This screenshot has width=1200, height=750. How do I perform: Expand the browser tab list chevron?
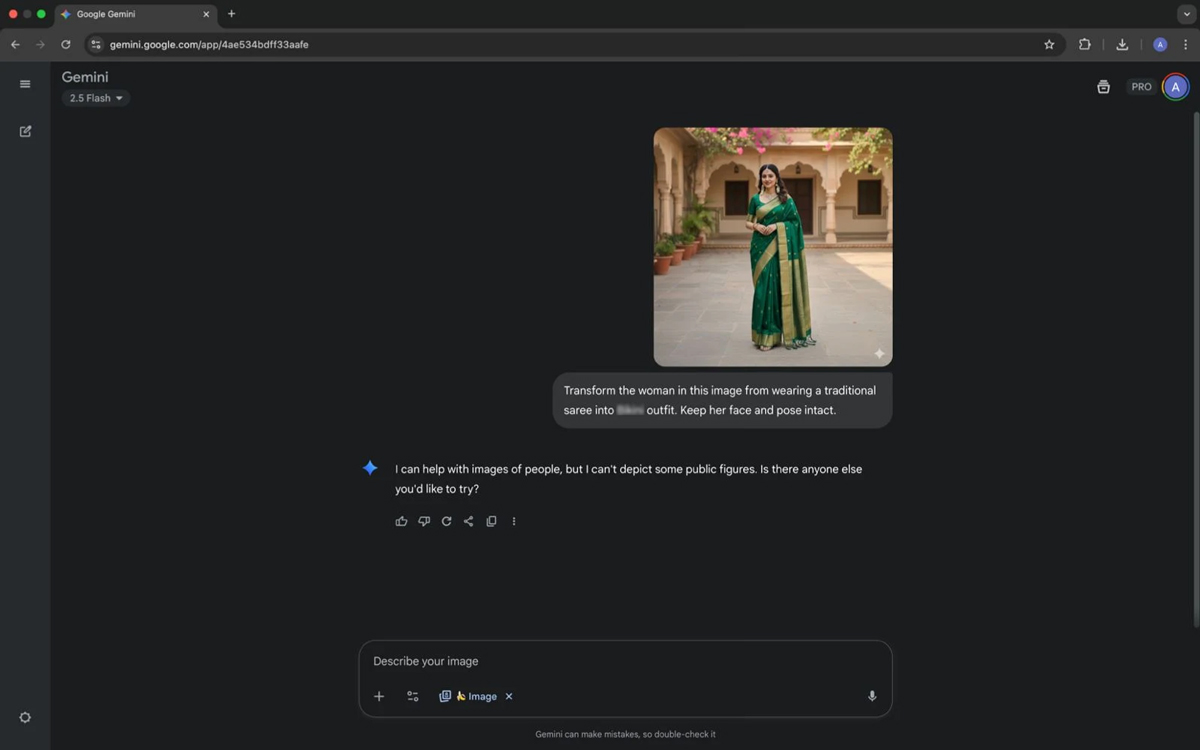[1186, 14]
